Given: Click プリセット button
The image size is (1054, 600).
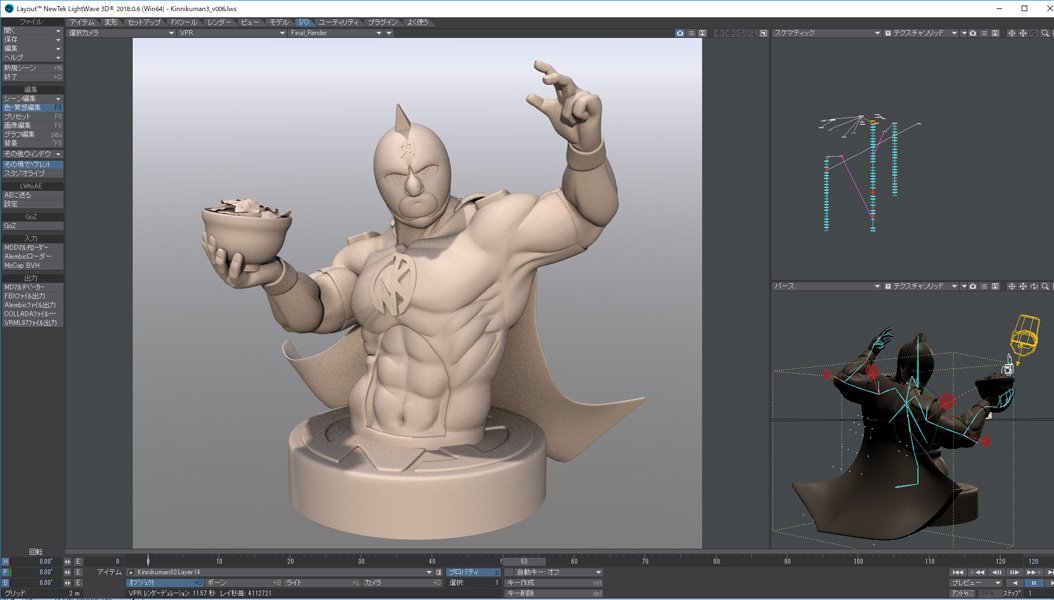Looking at the screenshot, I should (32, 116).
